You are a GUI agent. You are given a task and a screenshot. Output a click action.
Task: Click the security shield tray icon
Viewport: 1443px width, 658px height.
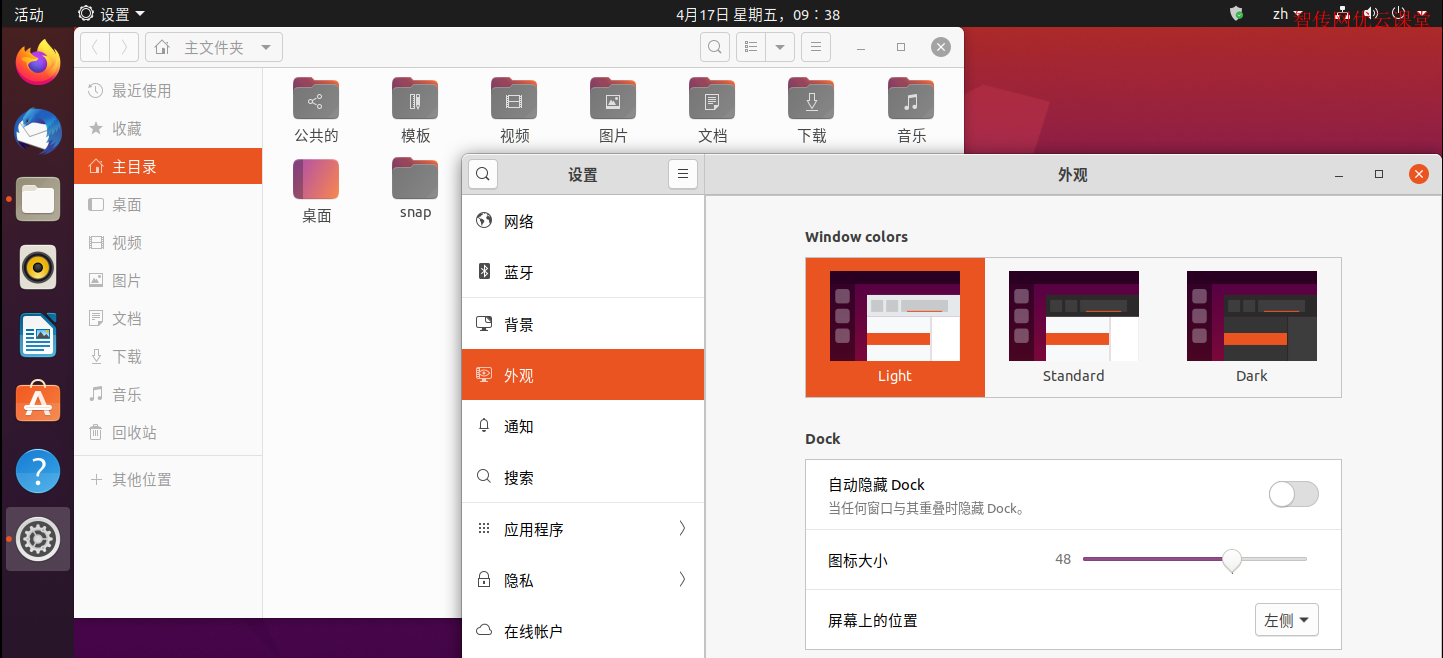tap(1236, 14)
